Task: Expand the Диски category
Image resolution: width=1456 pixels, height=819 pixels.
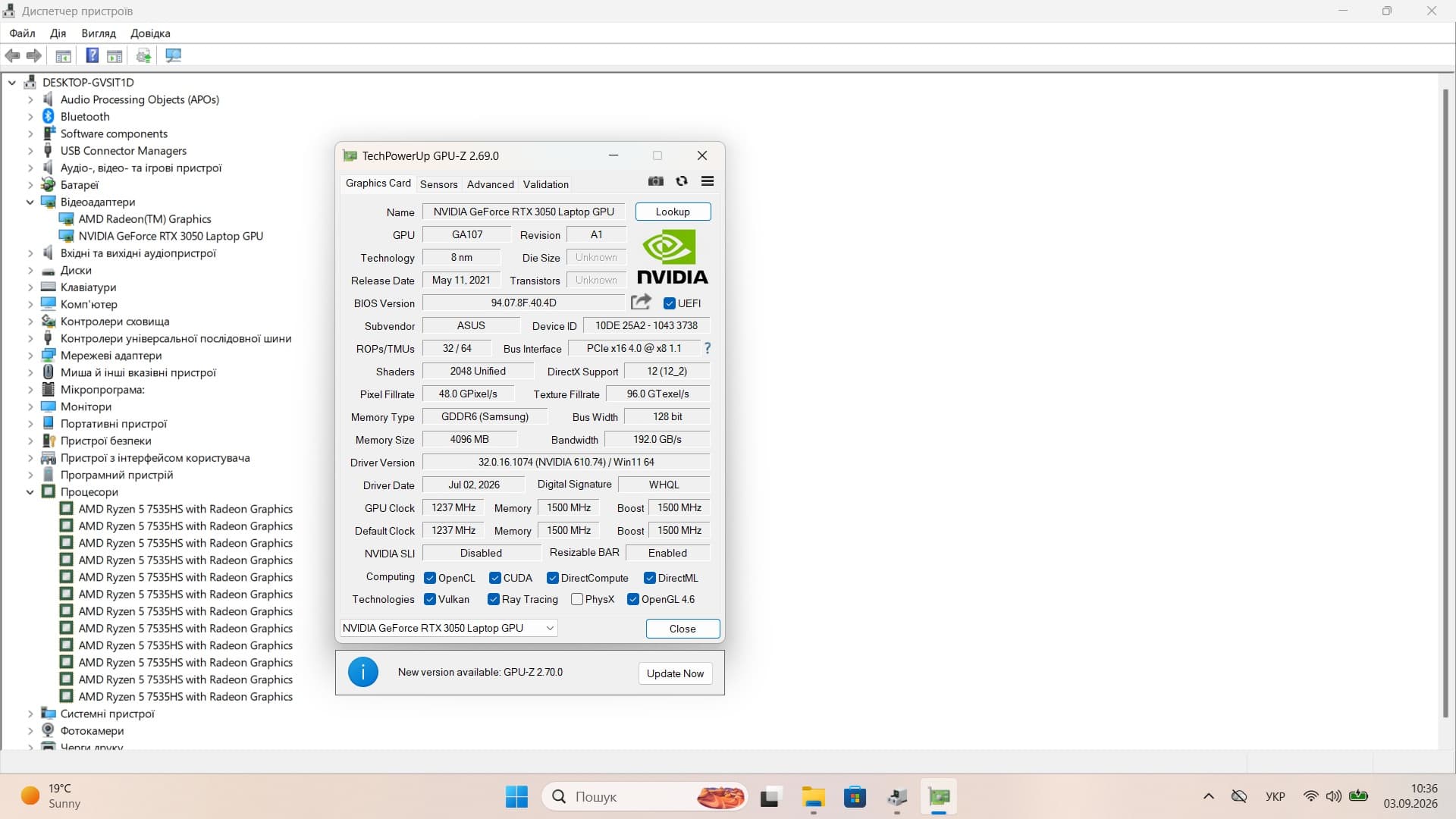Action: 30,271
